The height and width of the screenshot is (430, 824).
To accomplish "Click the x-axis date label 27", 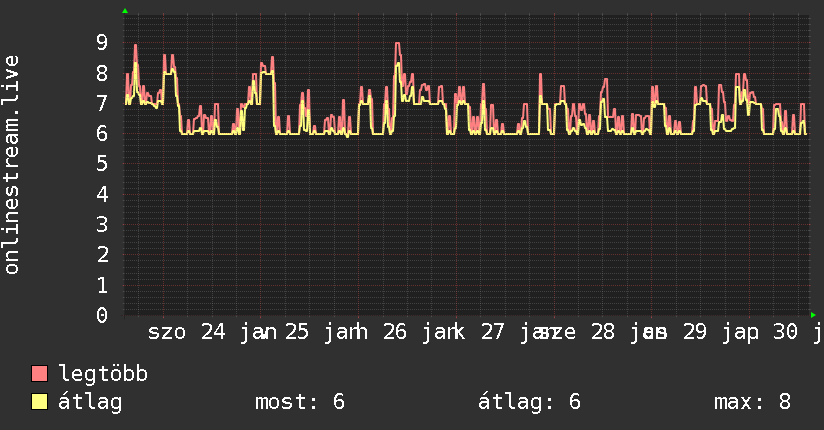I will (492, 332).
